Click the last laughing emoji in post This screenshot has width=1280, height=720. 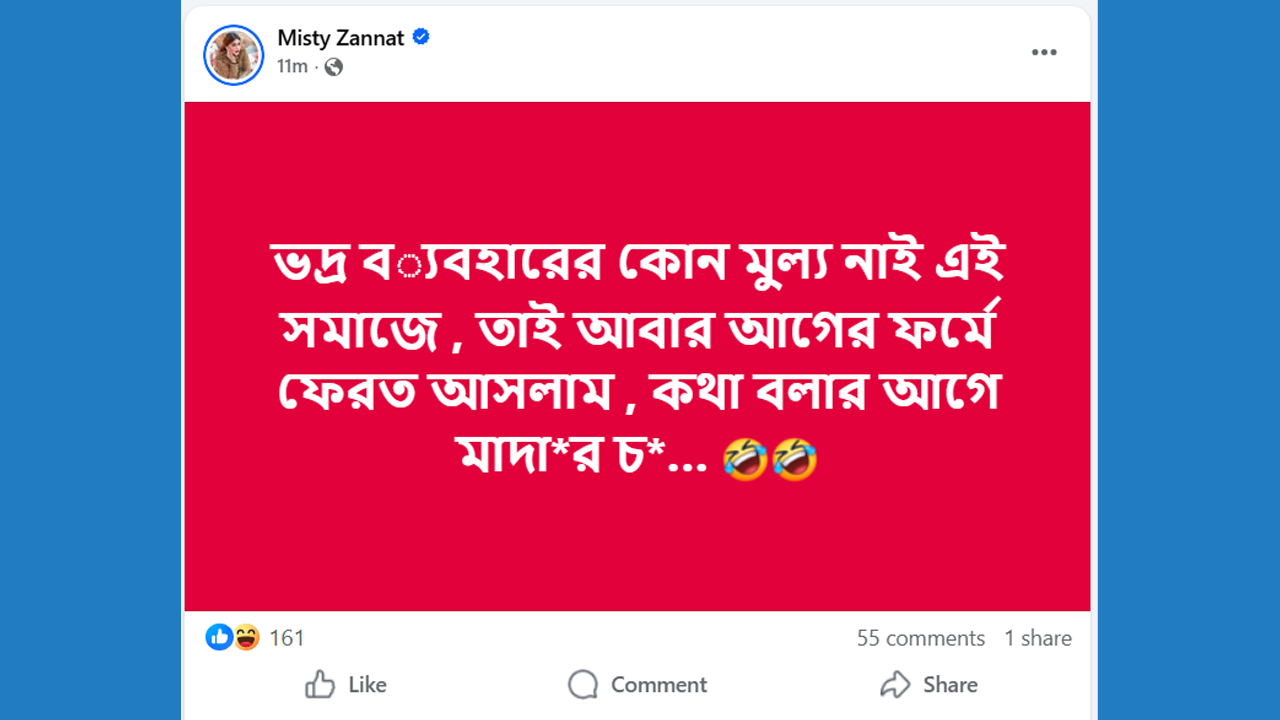tap(795, 459)
